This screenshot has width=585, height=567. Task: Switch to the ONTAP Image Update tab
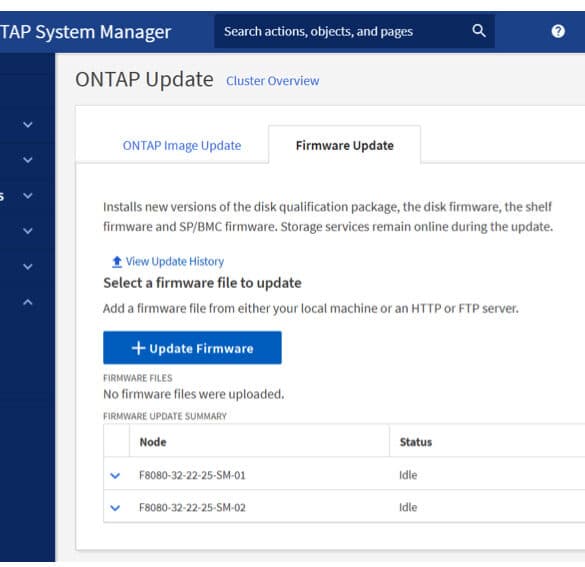click(x=182, y=145)
